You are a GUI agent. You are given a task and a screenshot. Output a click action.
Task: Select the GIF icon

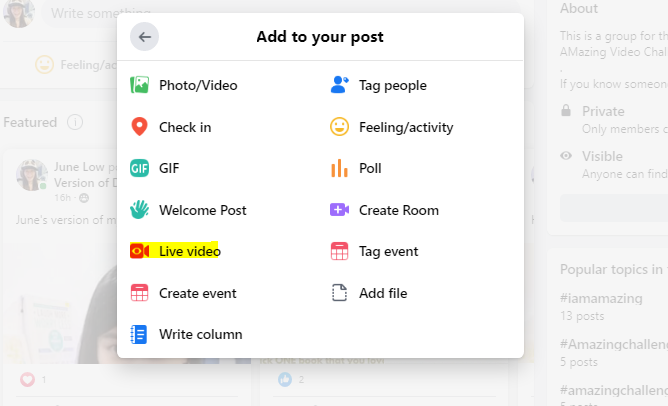point(140,169)
